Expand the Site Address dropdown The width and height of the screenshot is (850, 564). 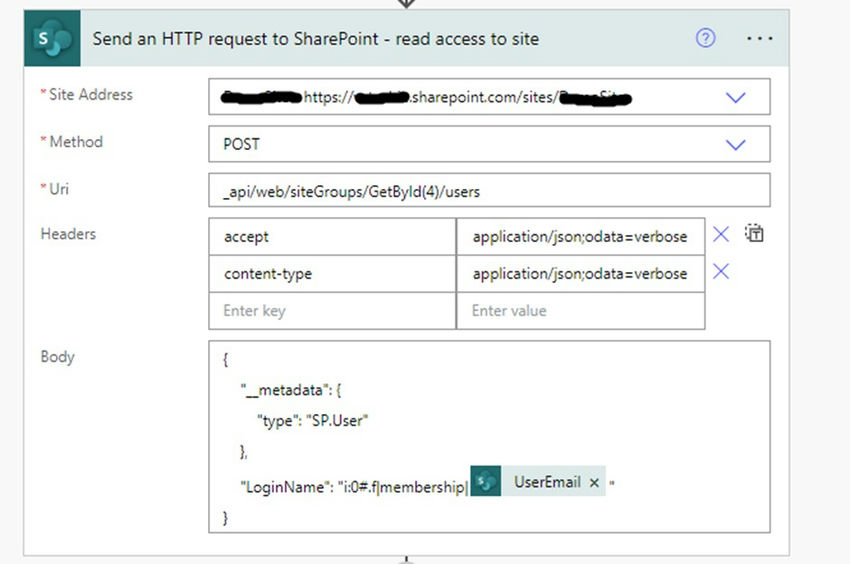(736, 98)
